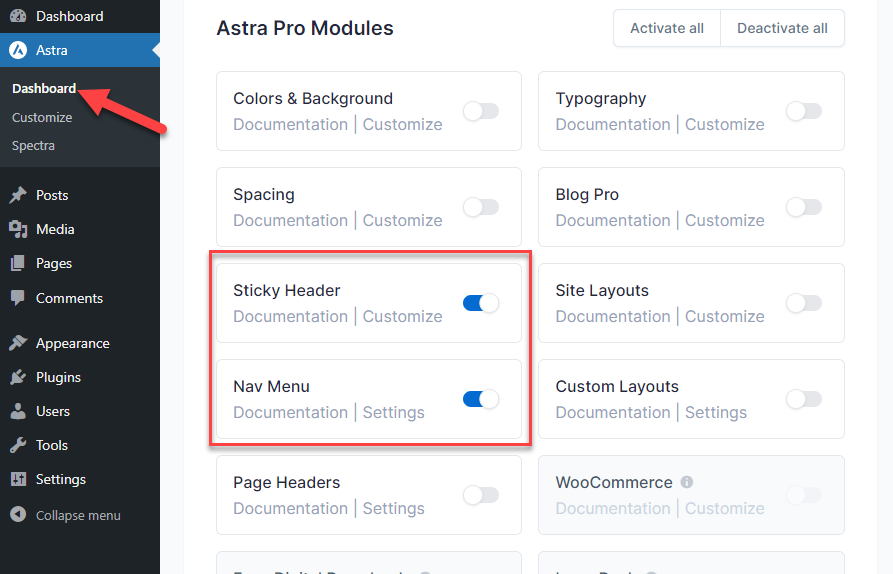Switch on the Page Headers toggle
This screenshot has width=893, height=574.
pyautogui.click(x=481, y=495)
